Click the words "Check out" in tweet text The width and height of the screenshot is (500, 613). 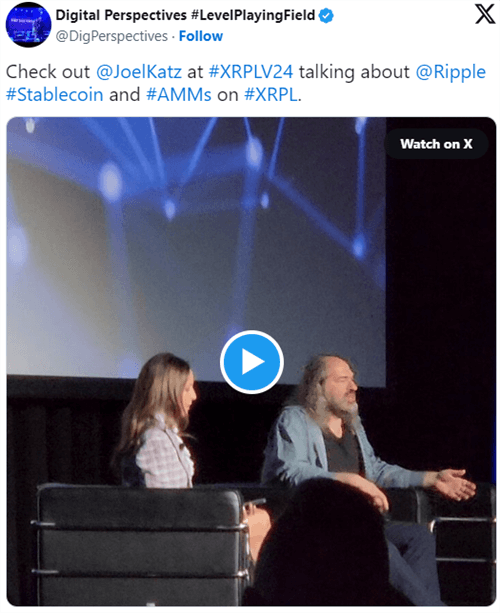[48, 72]
